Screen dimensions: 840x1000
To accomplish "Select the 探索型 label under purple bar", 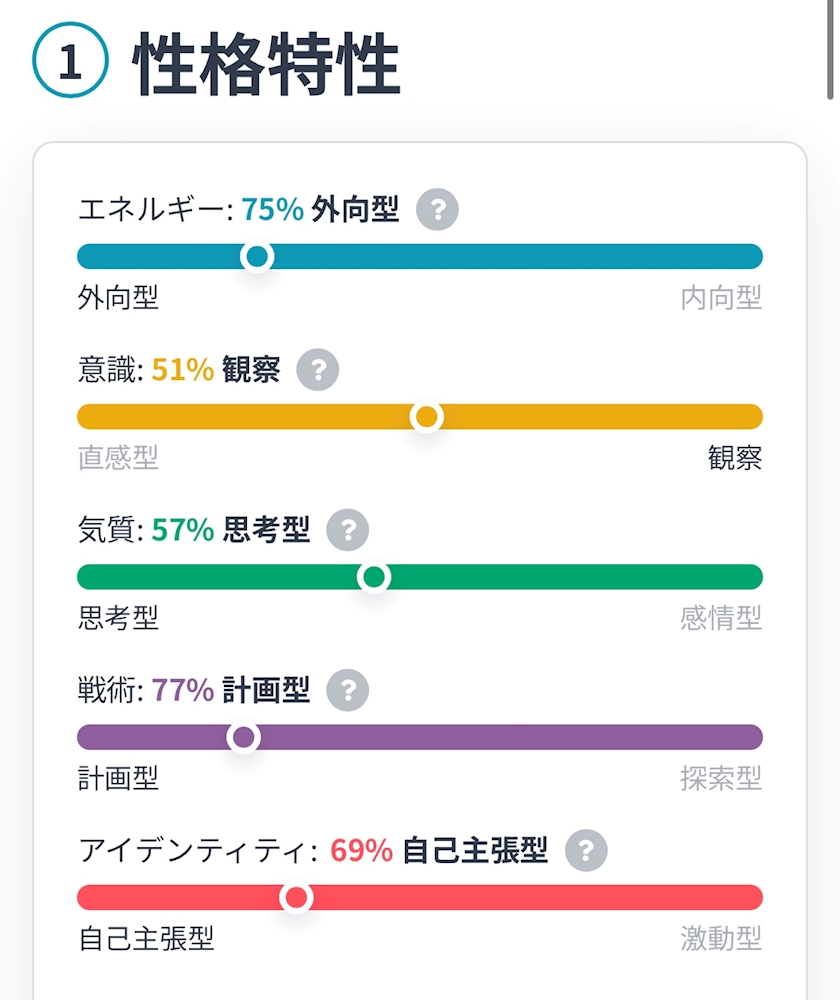I will click(x=721, y=778).
